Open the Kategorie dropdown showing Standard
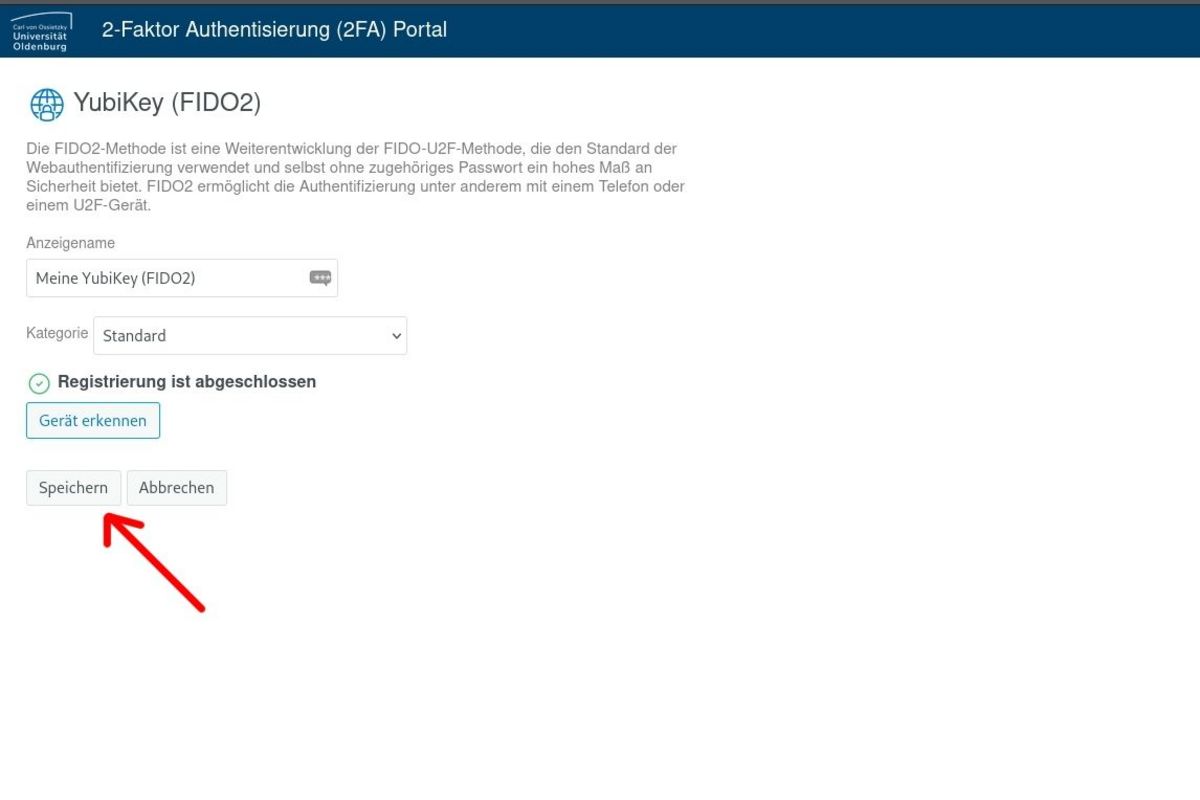The image size is (1200, 800). [249, 336]
